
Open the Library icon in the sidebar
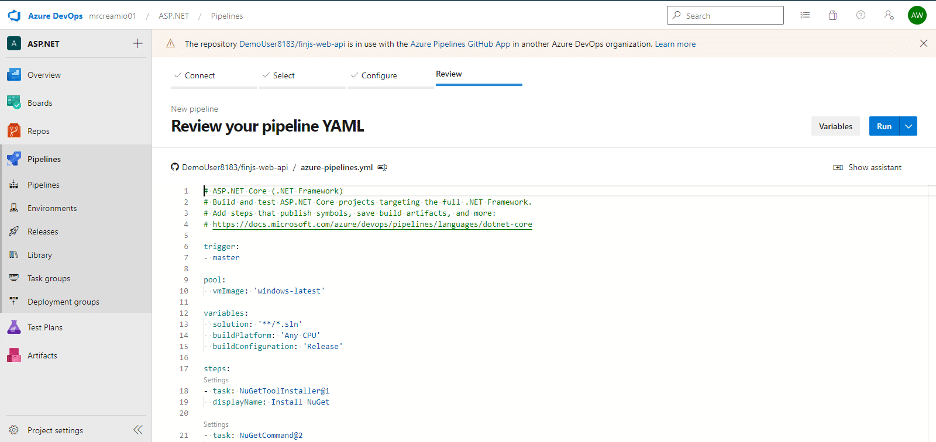coord(15,255)
